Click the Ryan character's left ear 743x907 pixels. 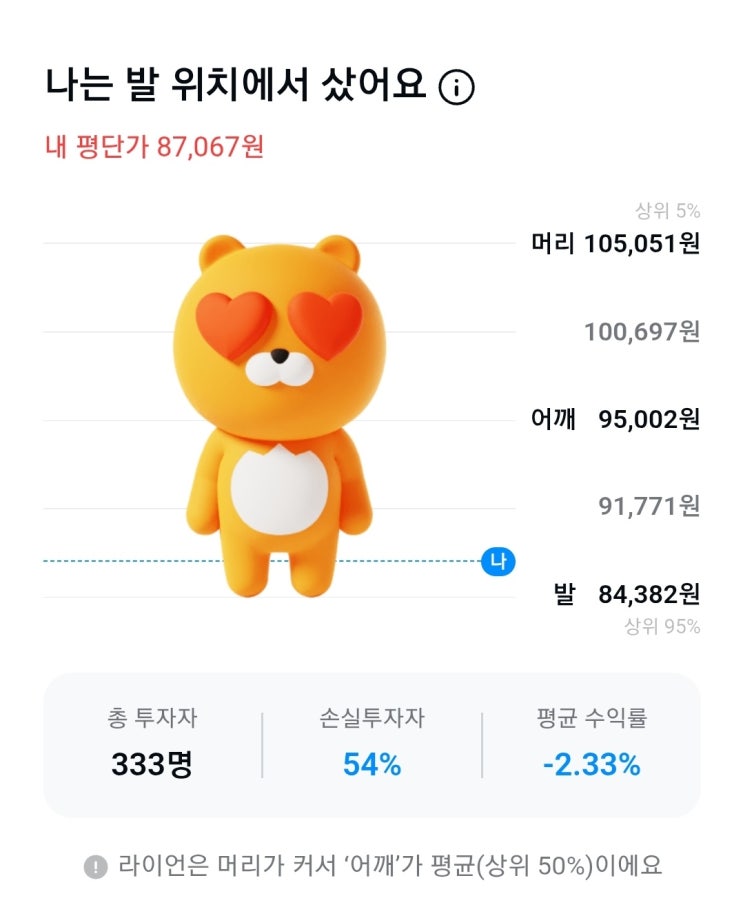pyautogui.click(x=221, y=254)
